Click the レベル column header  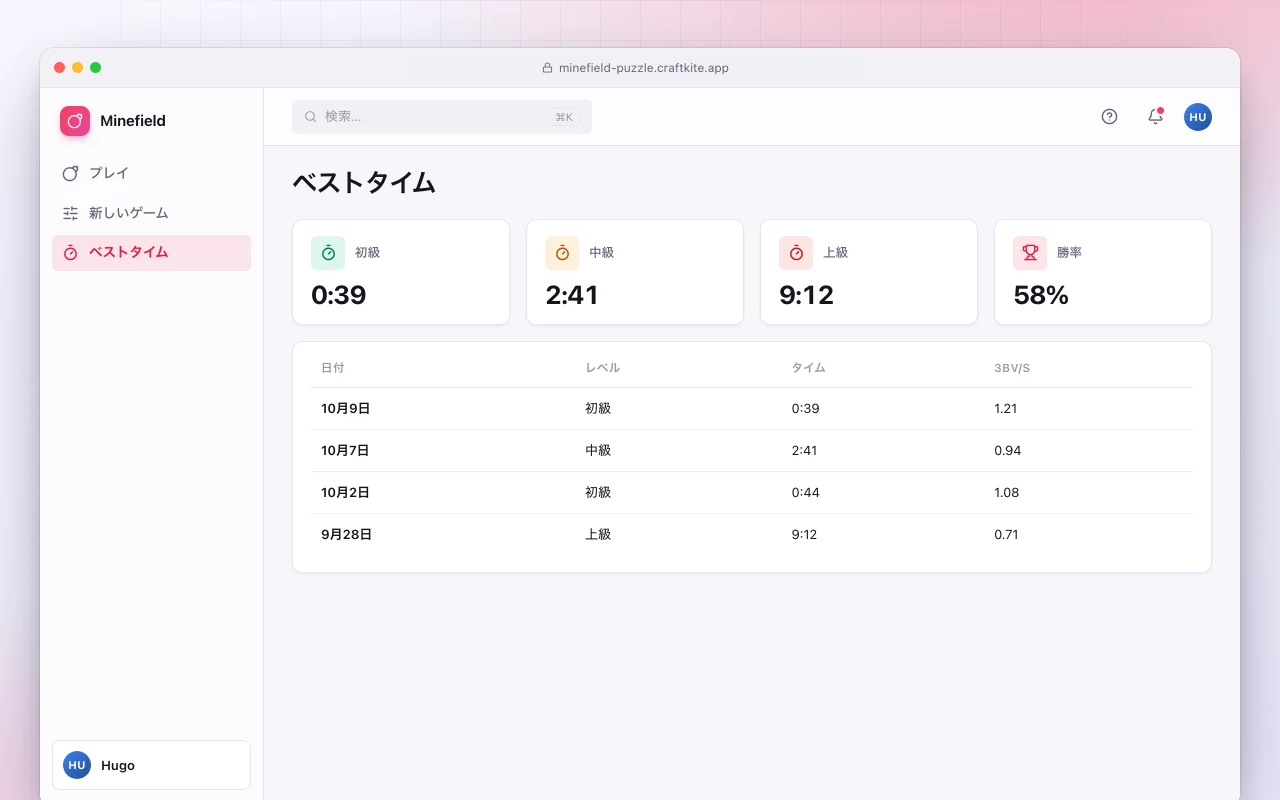tap(603, 368)
